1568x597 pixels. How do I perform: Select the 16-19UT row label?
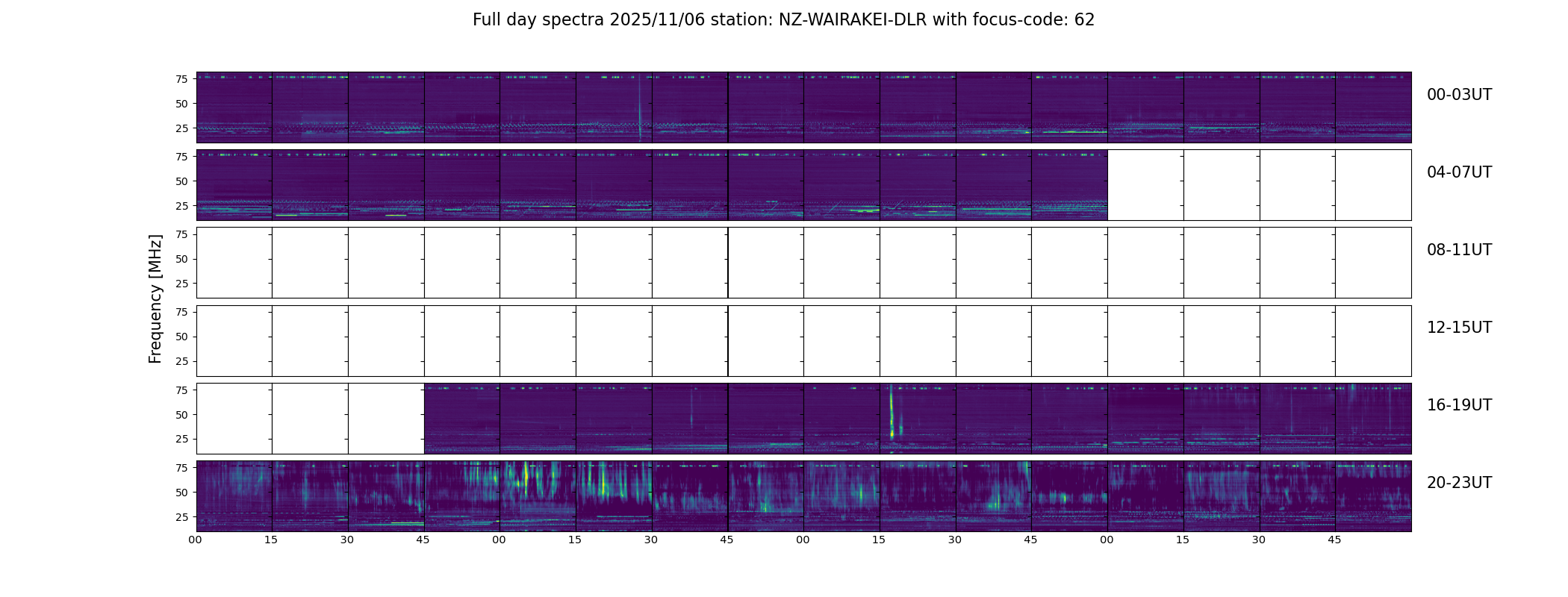pos(1459,405)
